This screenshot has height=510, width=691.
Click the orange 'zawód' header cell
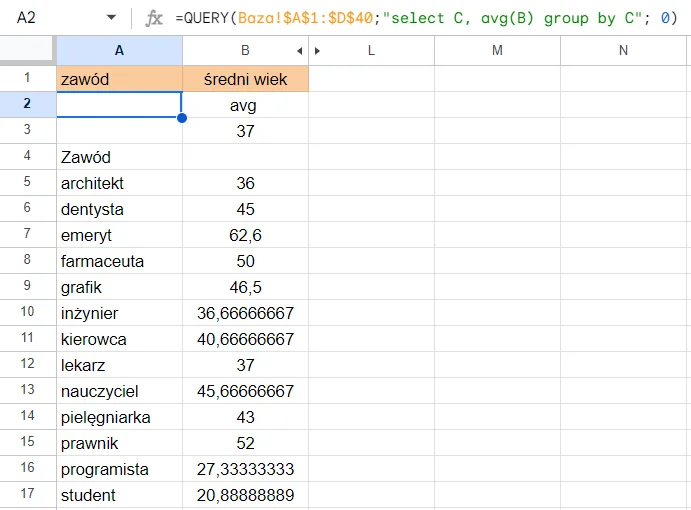tap(119, 79)
